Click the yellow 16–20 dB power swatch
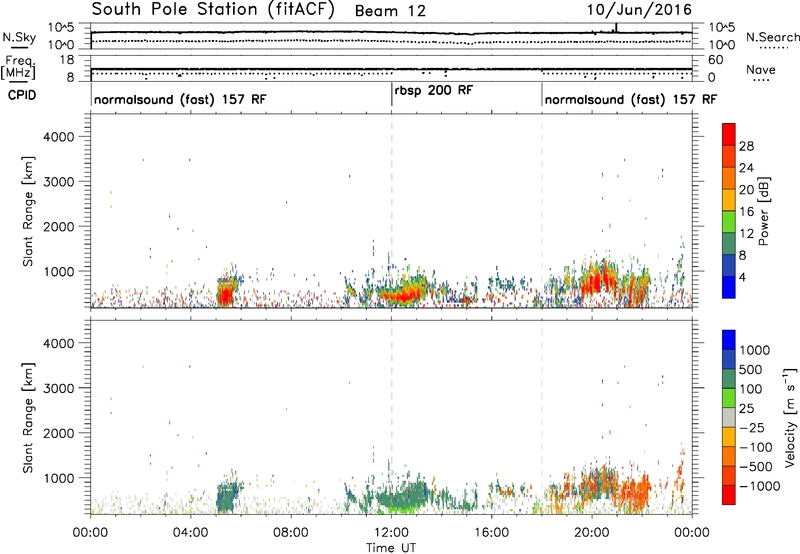Viewport: 800px width, 554px height. pyautogui.click(x=729, y=200)
